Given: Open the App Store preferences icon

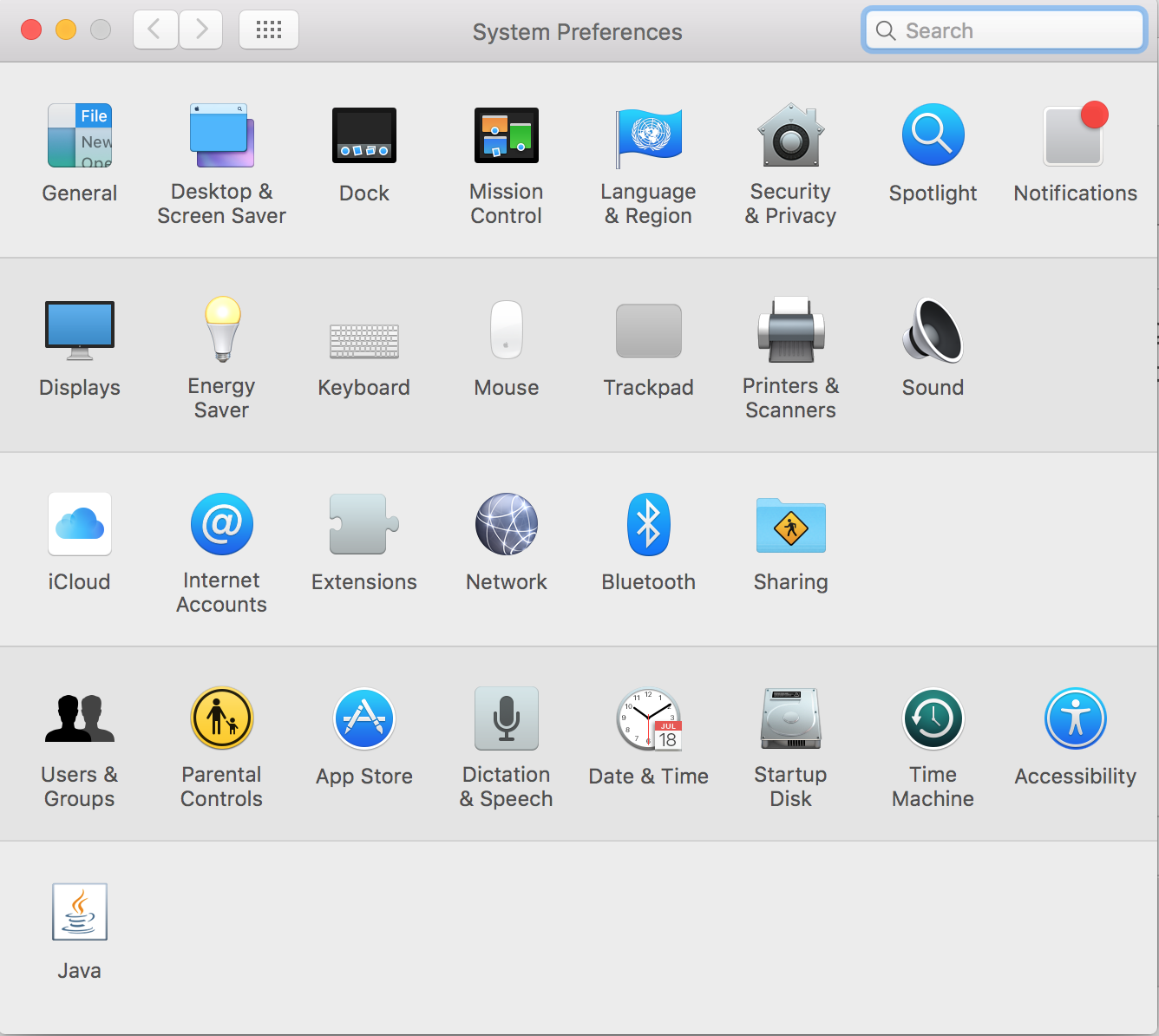Looking at the screenshot, I should 364,718.
